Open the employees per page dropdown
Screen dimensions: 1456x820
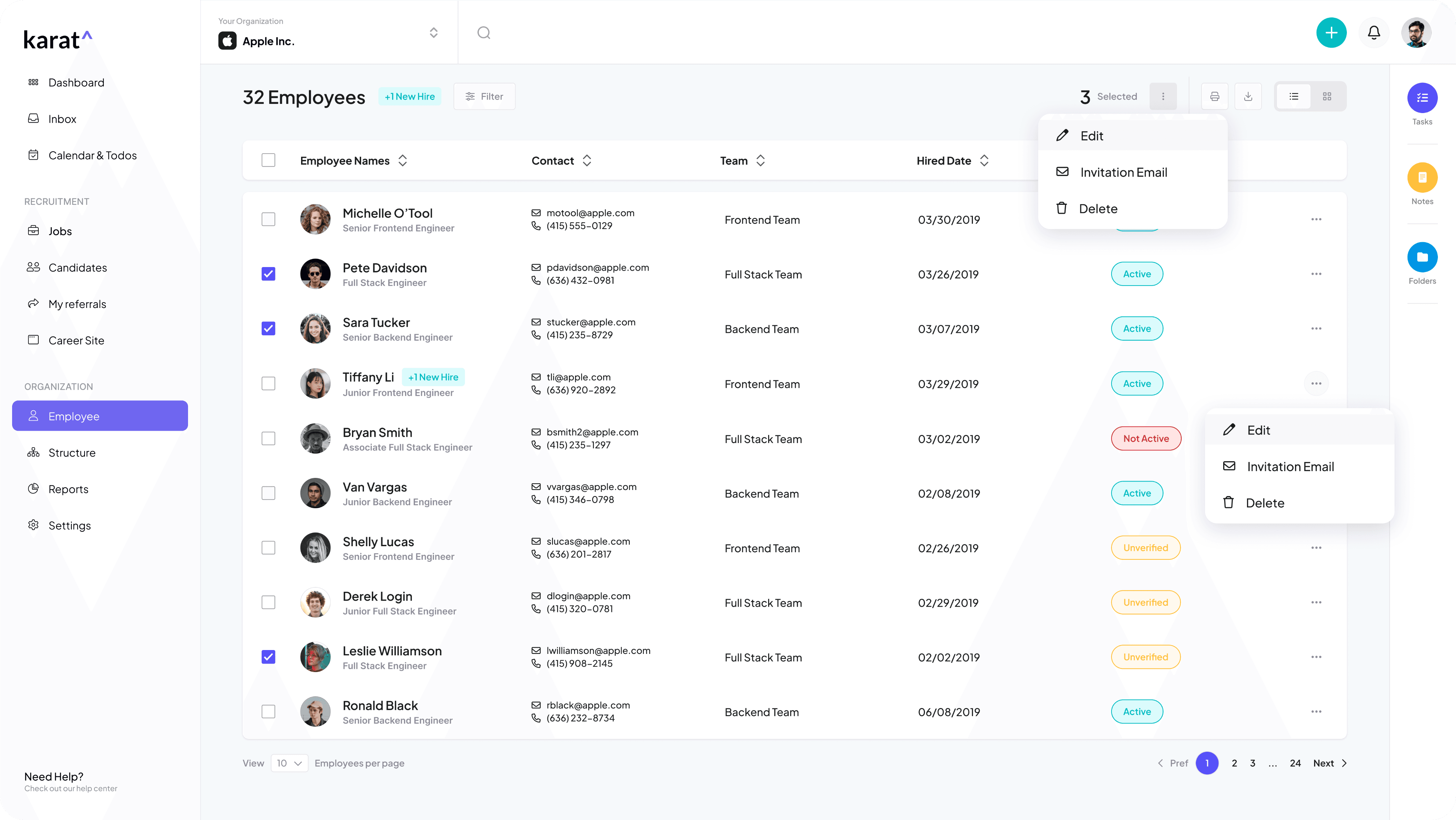[289, 763]
